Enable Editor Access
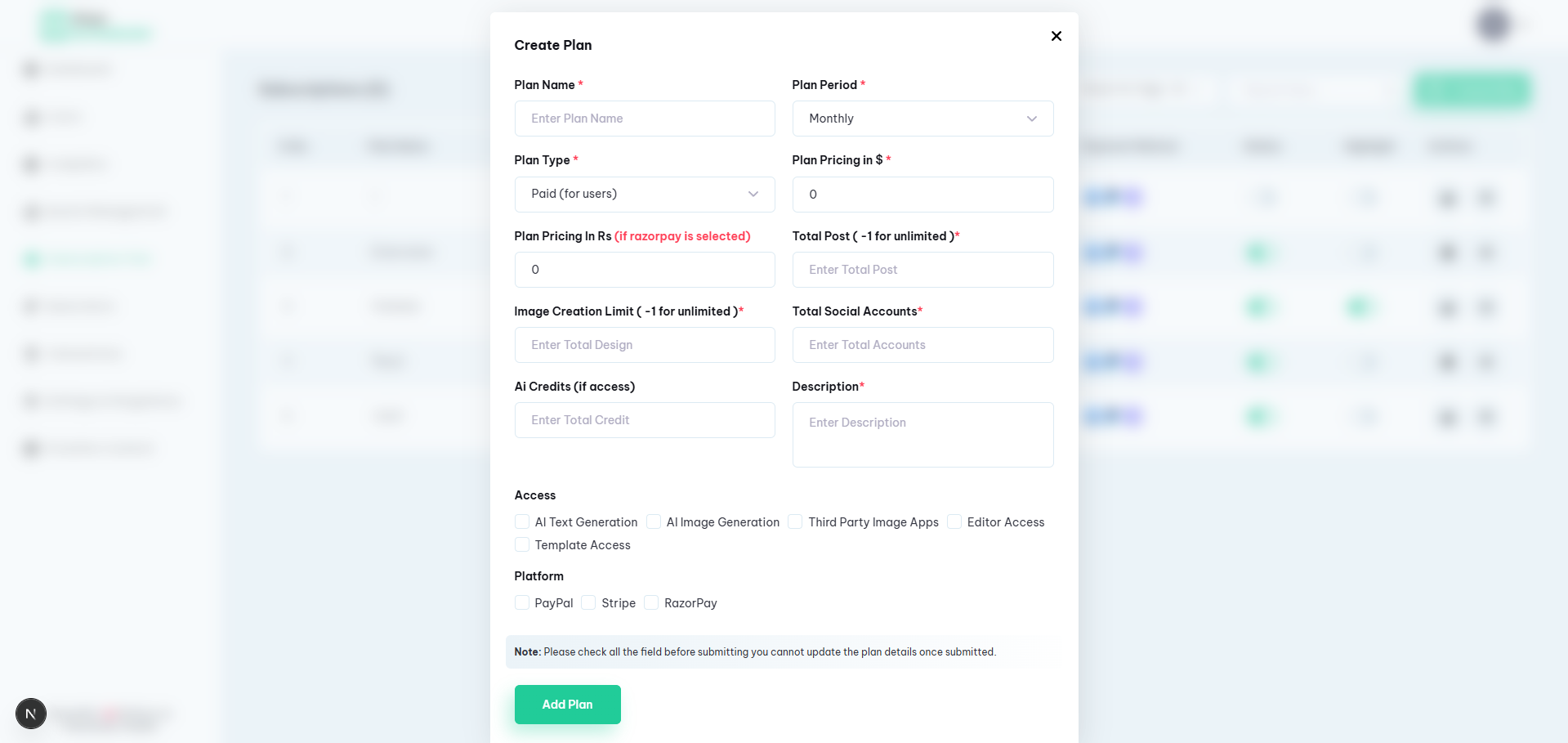This screenshot has height=743, width=1568. (x=954, y=521)
